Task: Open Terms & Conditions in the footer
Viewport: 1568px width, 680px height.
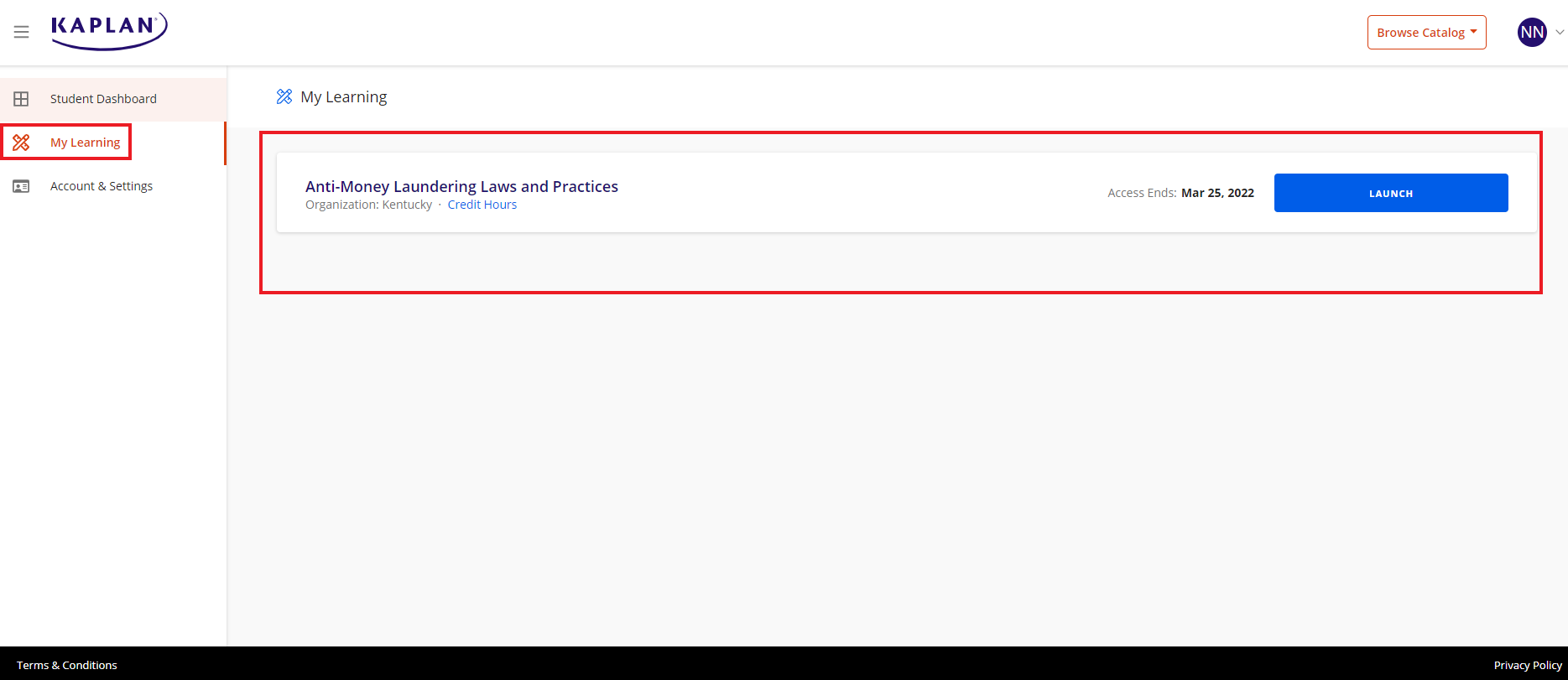Action: click(67, 665)
